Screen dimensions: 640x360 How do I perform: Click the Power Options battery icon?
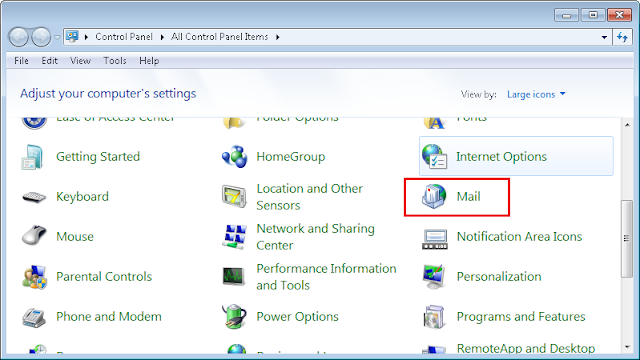click(x=234, y=316)
